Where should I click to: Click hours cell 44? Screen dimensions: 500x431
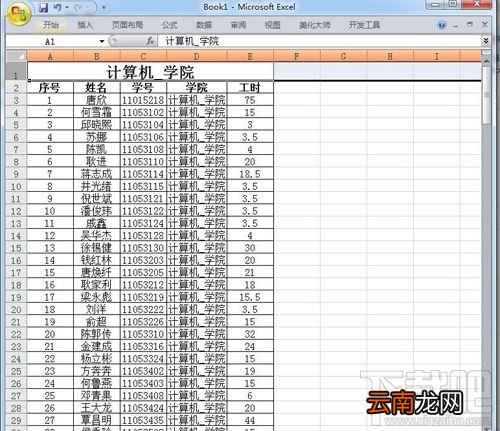click(250, 421)
